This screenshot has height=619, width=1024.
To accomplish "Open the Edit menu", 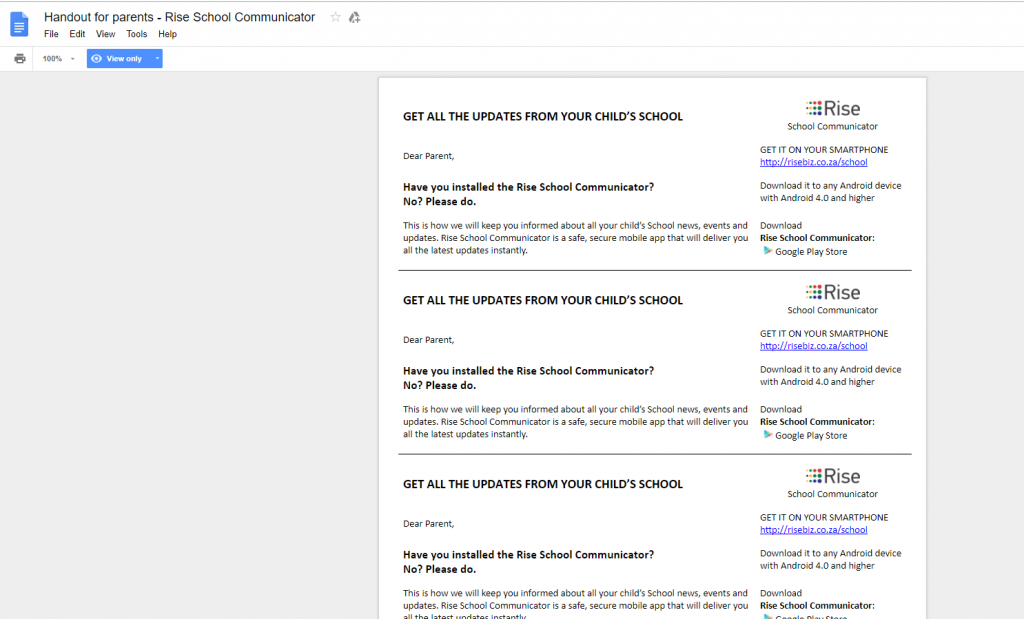I will point(77,34).
